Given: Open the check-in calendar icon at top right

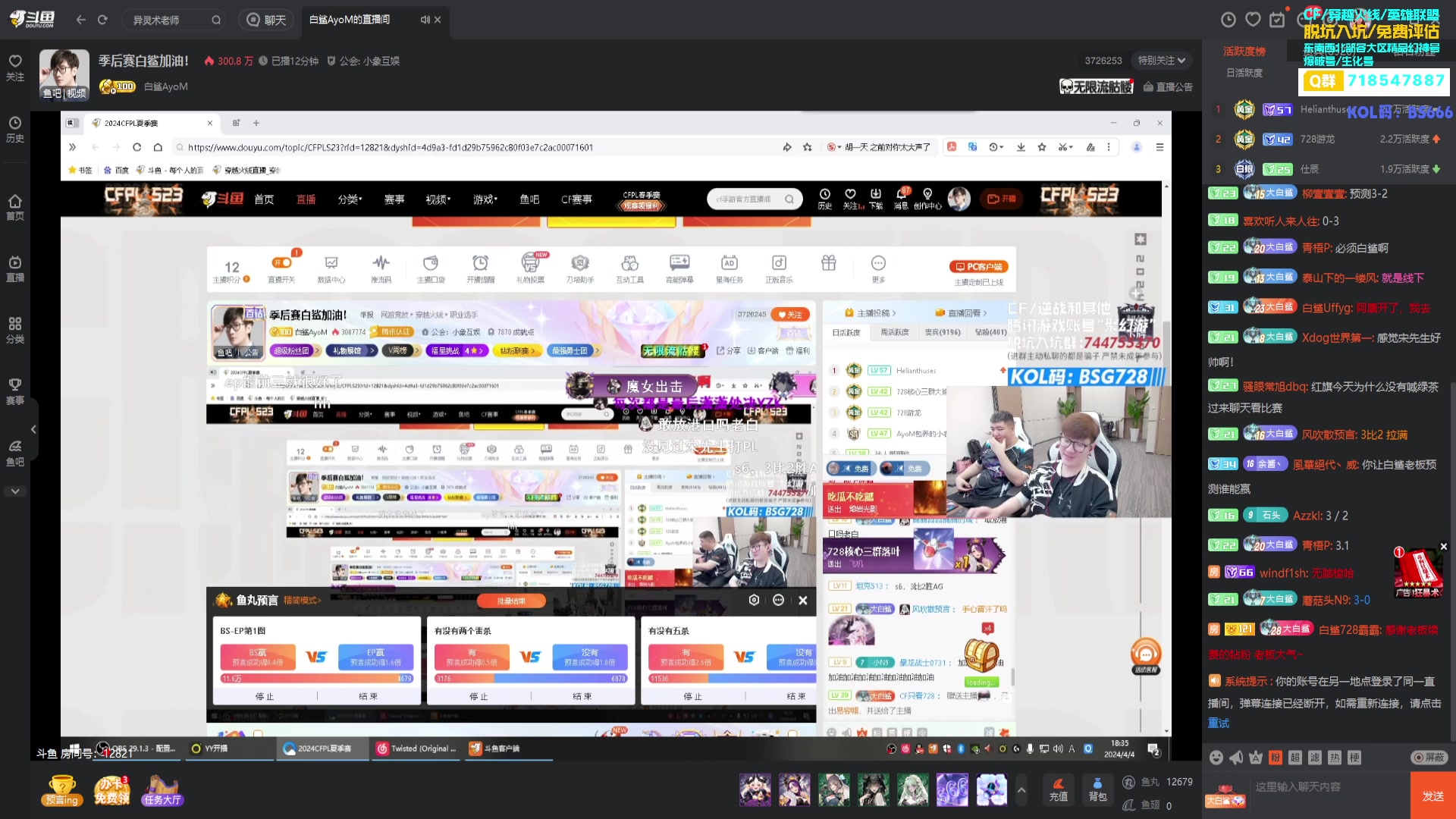Looking at the screenshot, I should point(1278,20).
